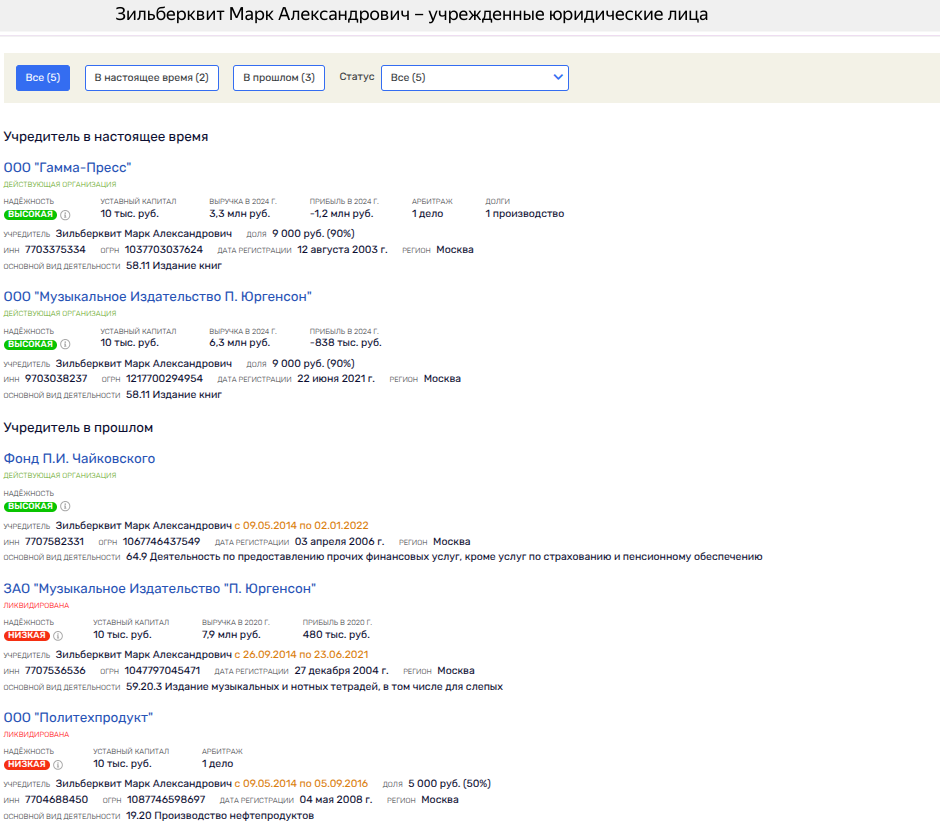The image size is (940, 828).
Task: Click info icon beside Фонд Чайковского reliability badge
Action: (65, 506)
